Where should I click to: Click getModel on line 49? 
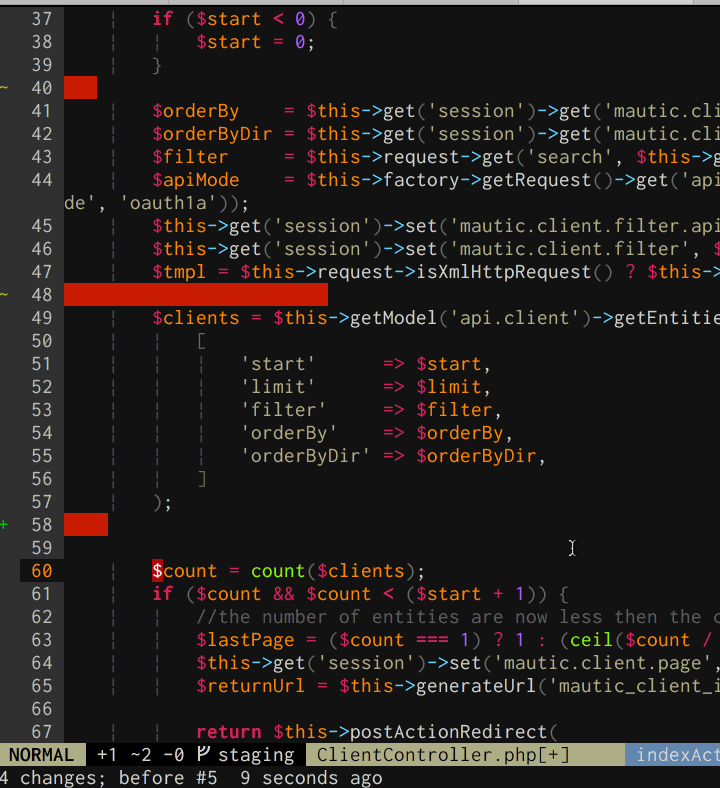pos(393,318)
